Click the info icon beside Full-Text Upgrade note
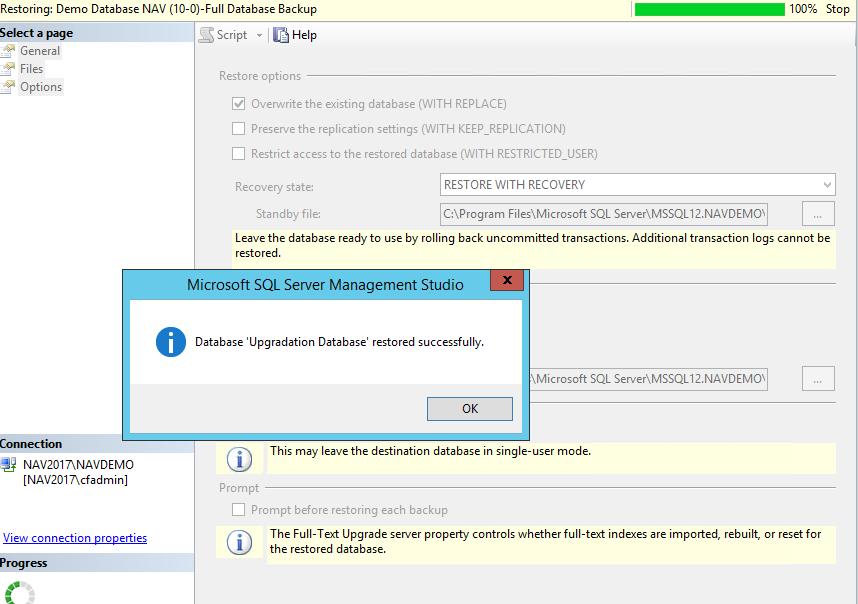Viewport: 858px width, 604px height. (x=239, y=542)
